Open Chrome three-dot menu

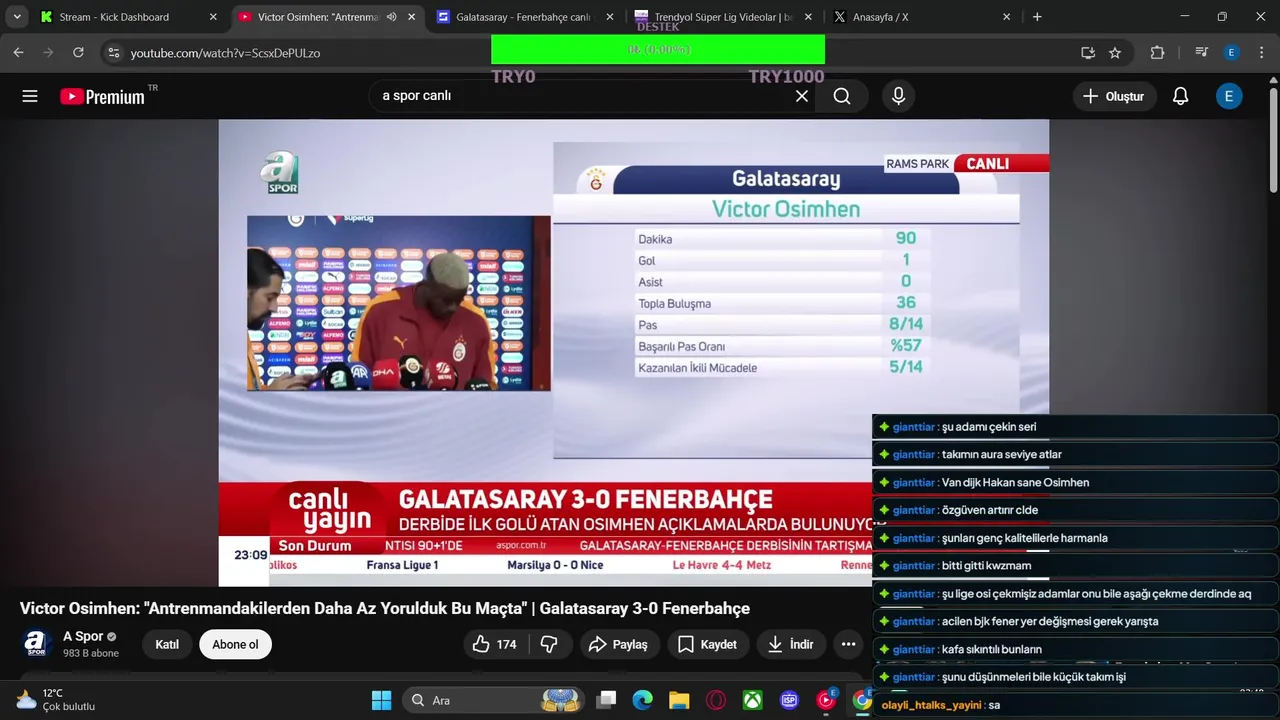click(x=1261, y=52)
